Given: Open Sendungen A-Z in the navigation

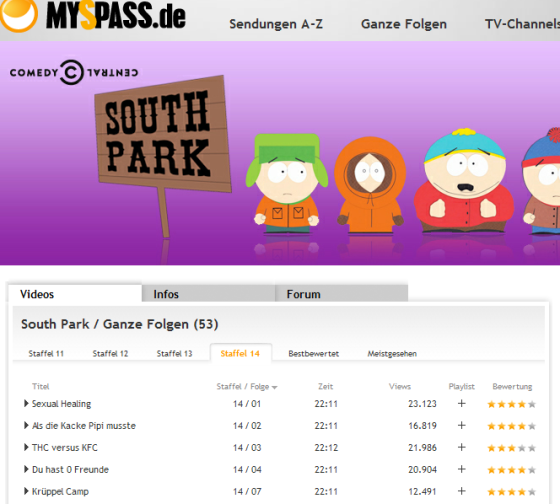Looking at the screenshot, I should 276,24.
